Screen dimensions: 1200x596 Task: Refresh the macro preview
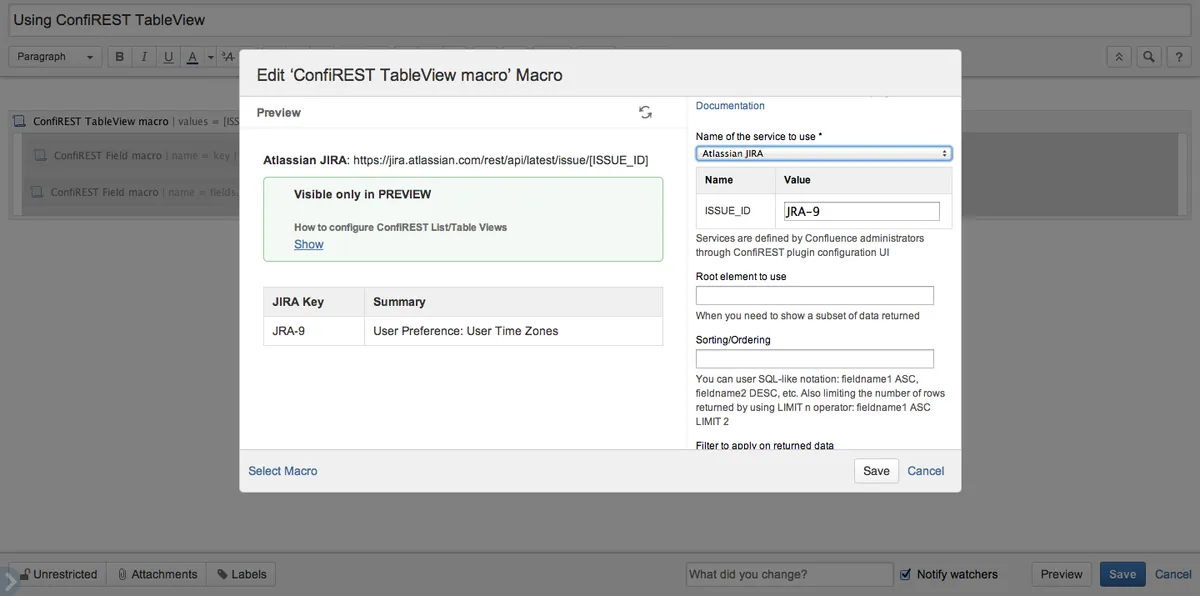(645, 113)
